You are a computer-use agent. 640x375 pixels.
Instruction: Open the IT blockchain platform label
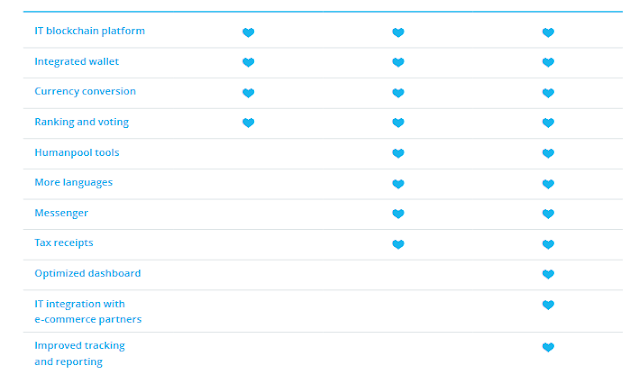89,31
